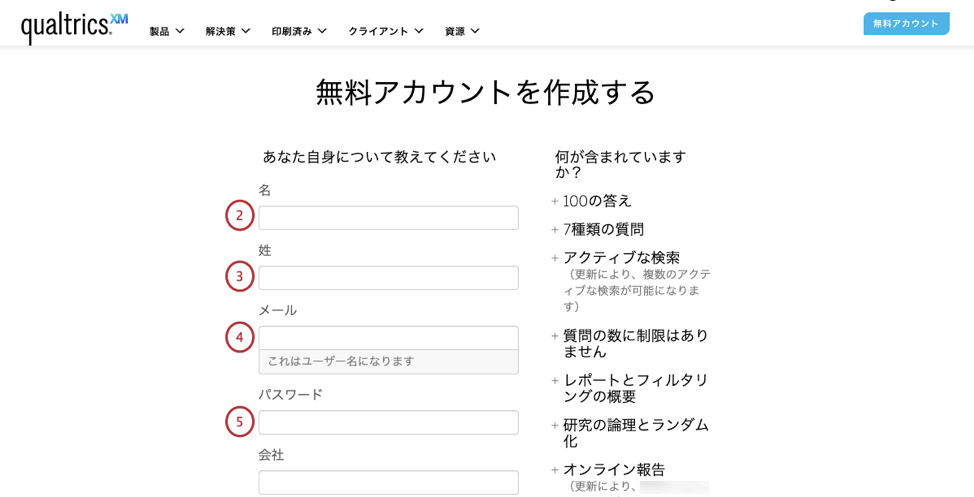
Task: Open the 資源 navigation menu
Action: pos(462,31)
